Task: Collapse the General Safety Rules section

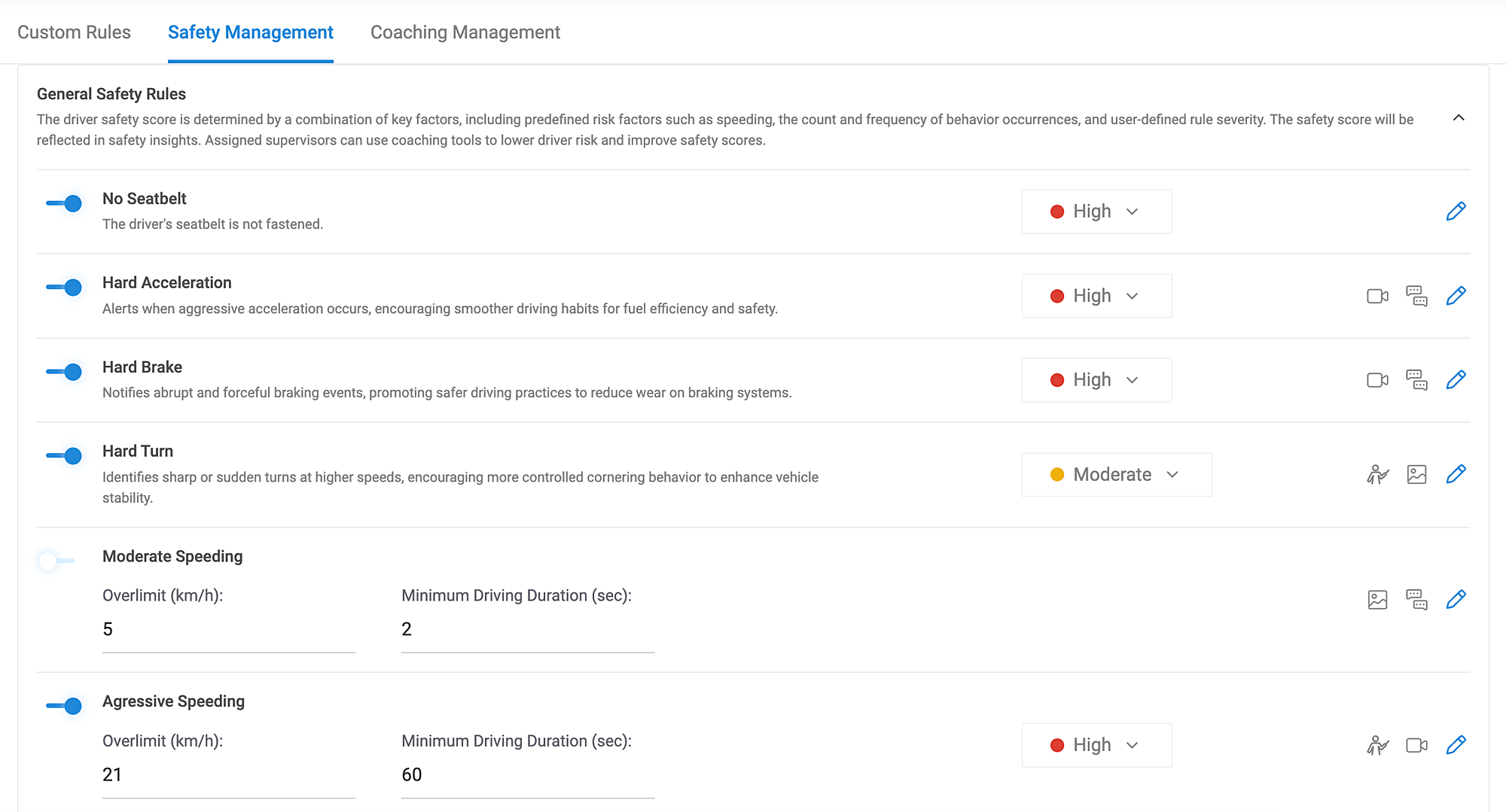Action: (x=1459, y=118)
